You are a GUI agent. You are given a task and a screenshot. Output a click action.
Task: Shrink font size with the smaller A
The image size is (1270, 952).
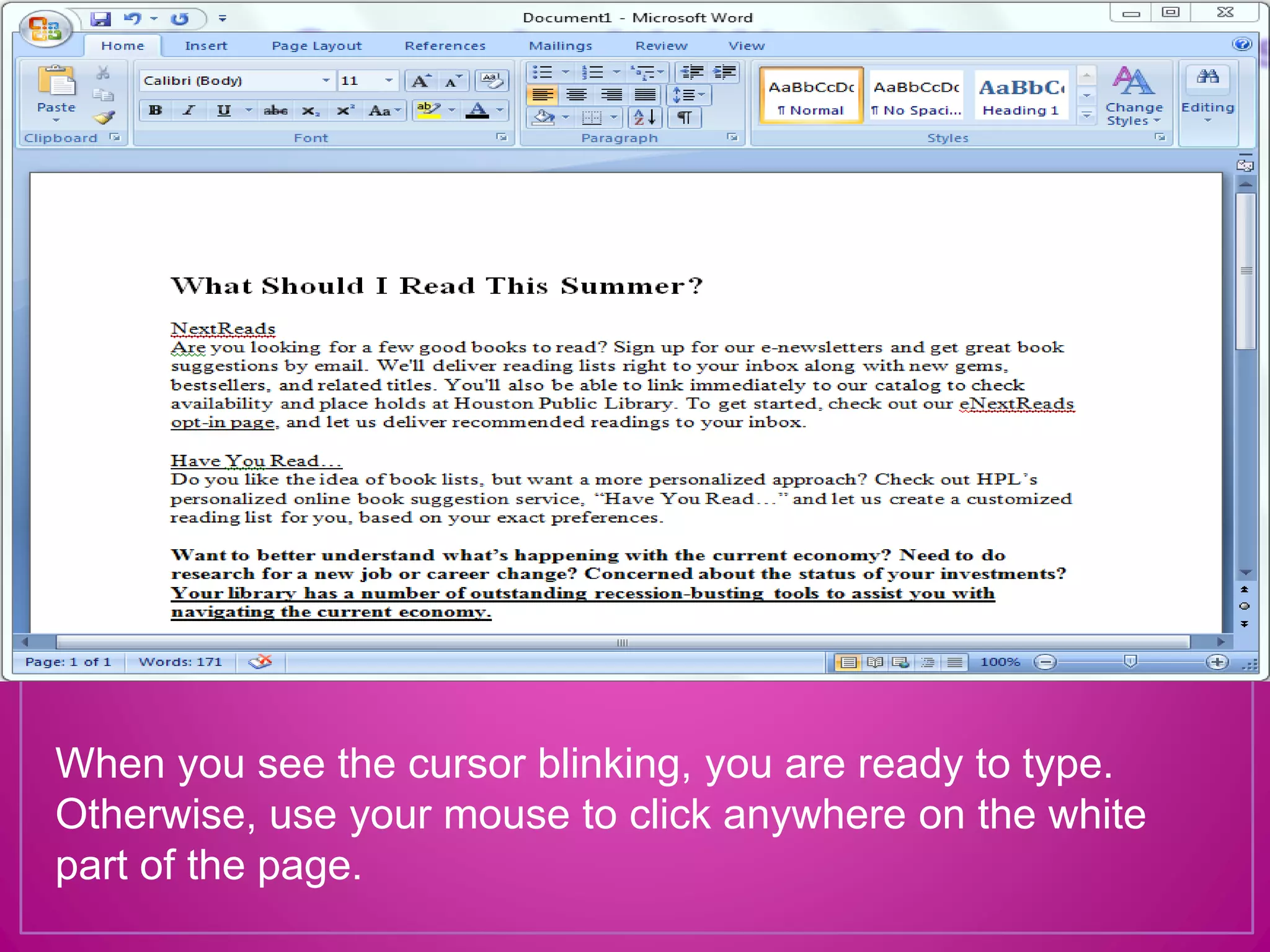454,81
